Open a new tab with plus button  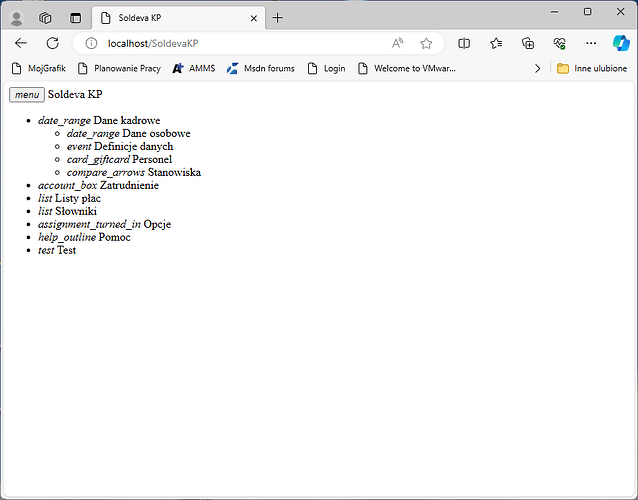coord(278,17)
